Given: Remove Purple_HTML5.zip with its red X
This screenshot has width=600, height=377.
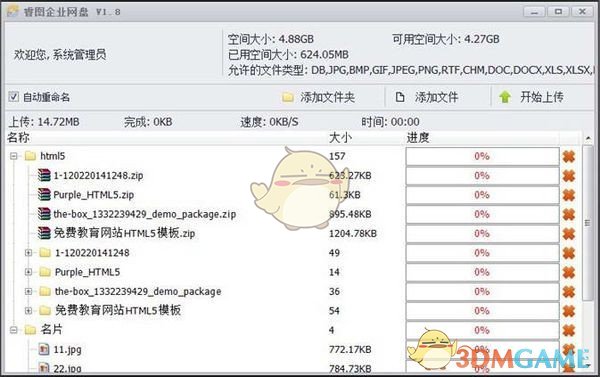Looking at the screenshot, I should click(x=569, y=195).
